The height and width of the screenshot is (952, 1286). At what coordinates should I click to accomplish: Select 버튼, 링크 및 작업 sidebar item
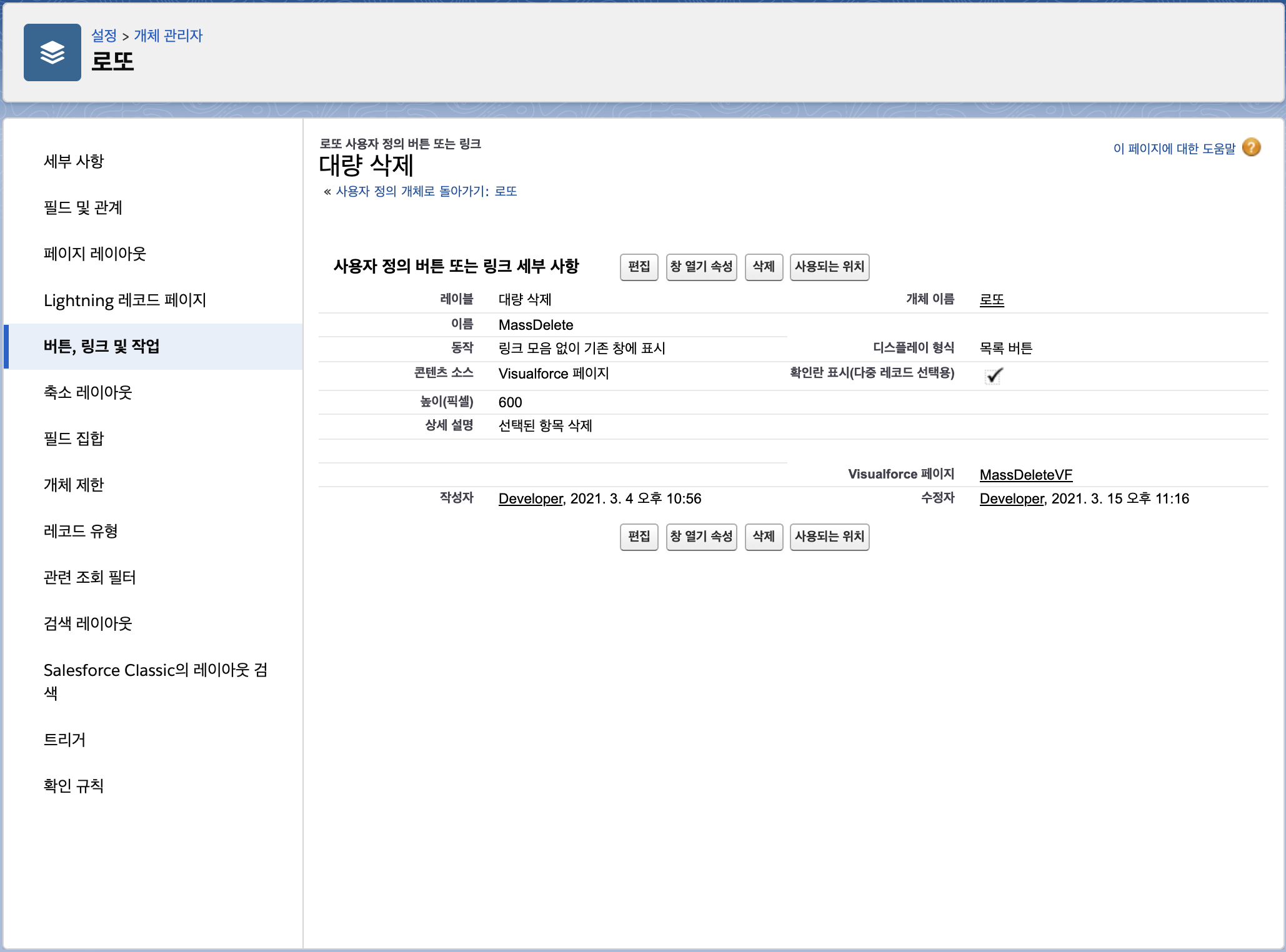[x=101, y=346]
